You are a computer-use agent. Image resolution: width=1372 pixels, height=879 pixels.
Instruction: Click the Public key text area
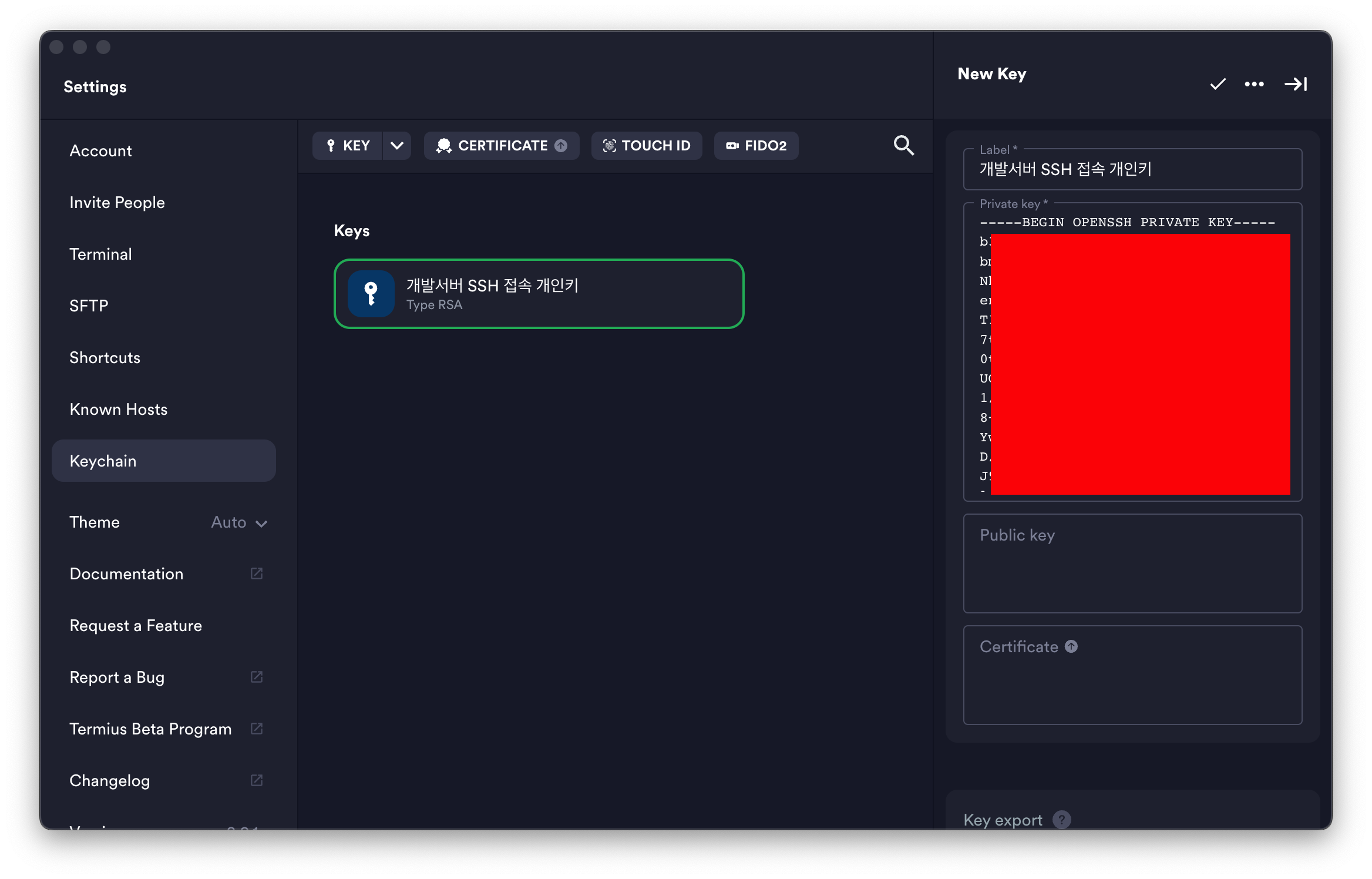[1132, 564]
